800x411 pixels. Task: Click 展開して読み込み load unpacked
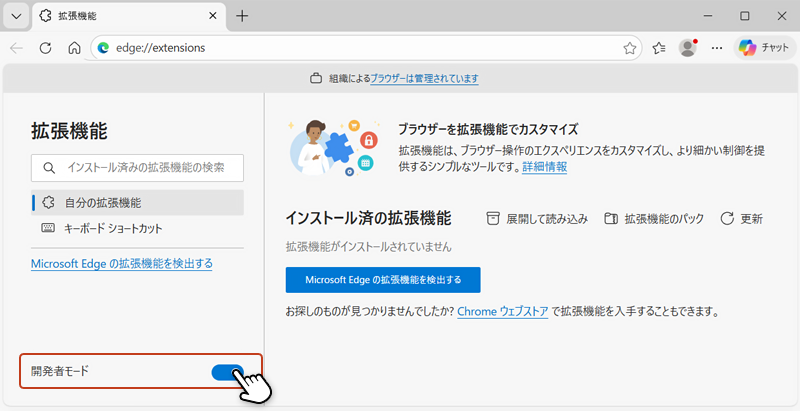click(537, 219)
